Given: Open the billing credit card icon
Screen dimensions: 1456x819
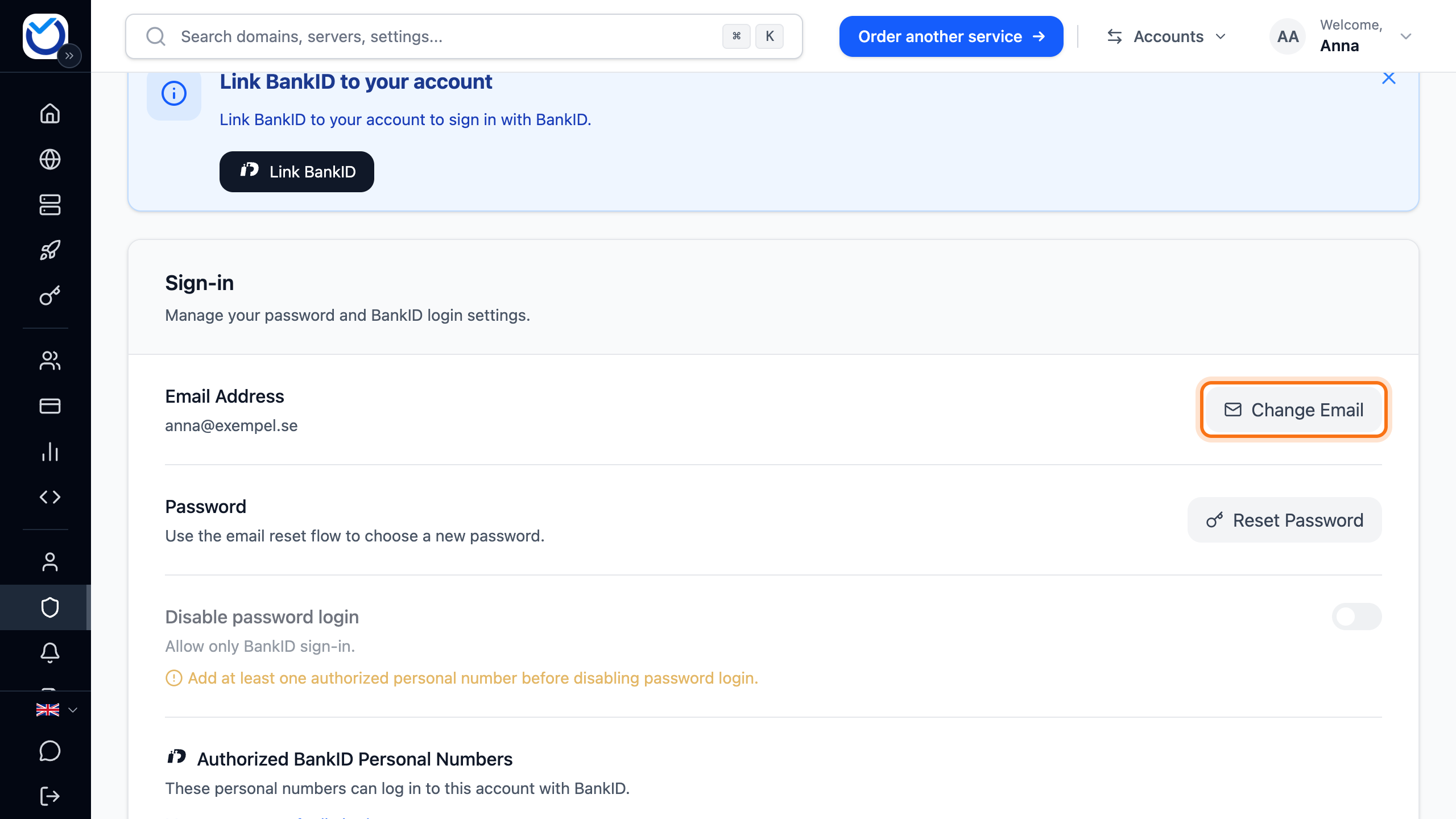Looking at the screenshot, I should (50, 406).
